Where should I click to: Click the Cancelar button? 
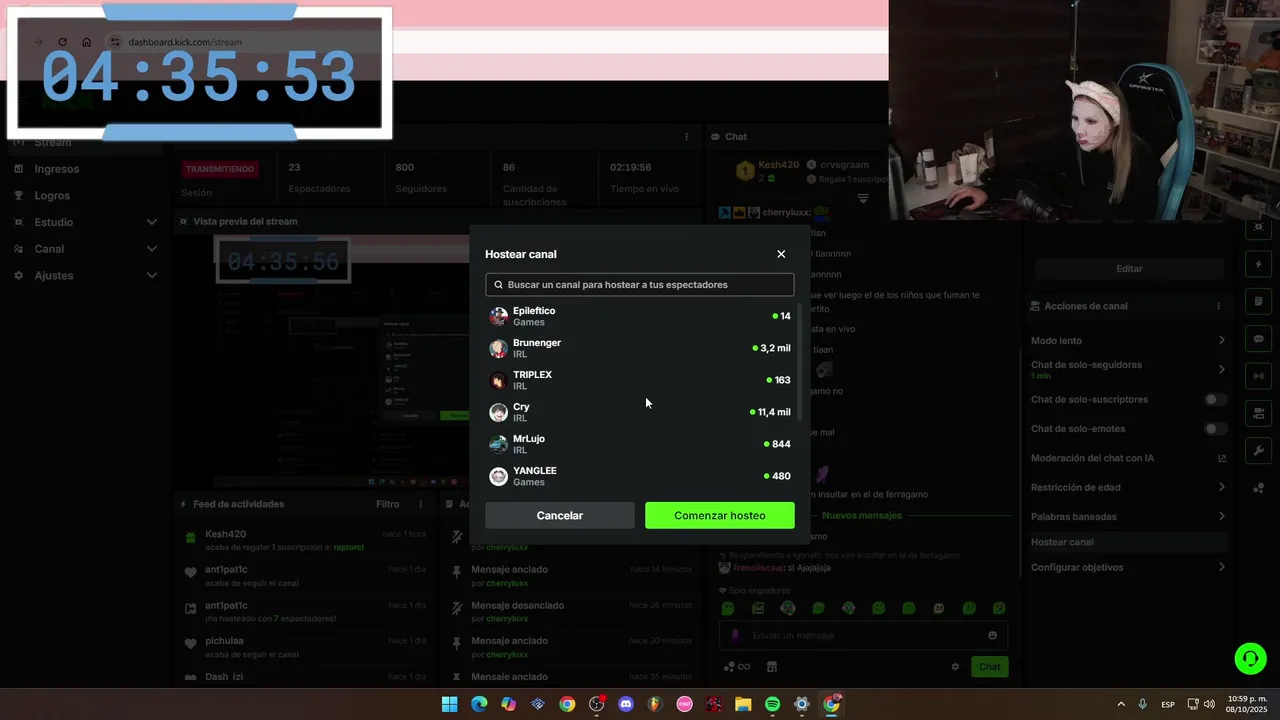[x=560, y=515]
